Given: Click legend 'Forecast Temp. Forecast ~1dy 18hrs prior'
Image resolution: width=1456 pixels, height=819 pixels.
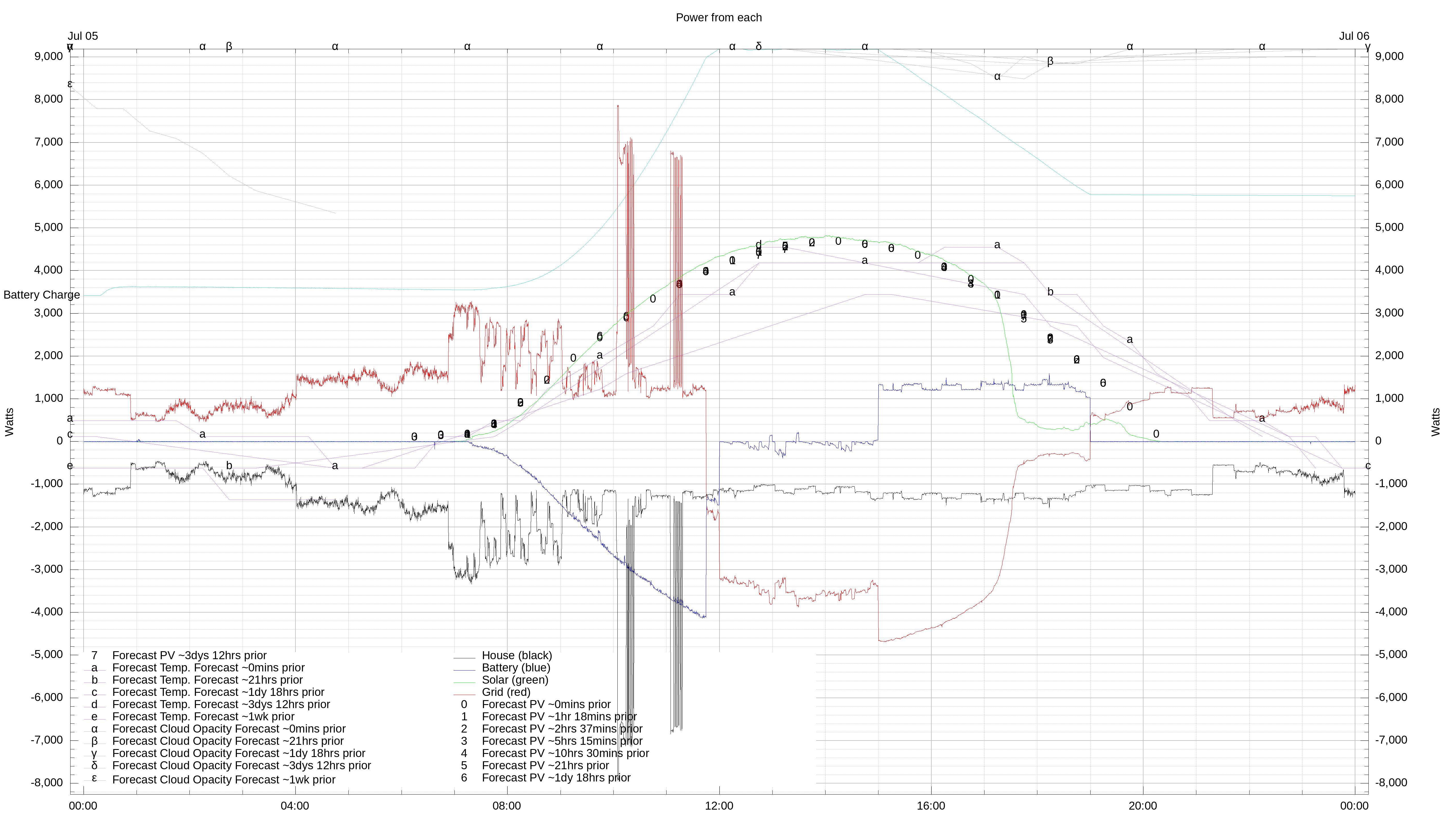Looking at the screenshot, I should point(218,692).
